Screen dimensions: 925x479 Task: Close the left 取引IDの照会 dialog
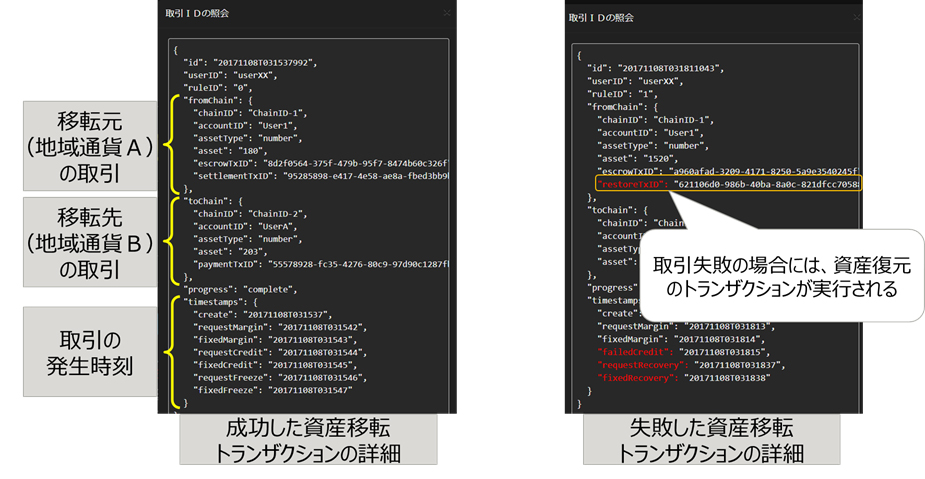[x=447, y=14]
